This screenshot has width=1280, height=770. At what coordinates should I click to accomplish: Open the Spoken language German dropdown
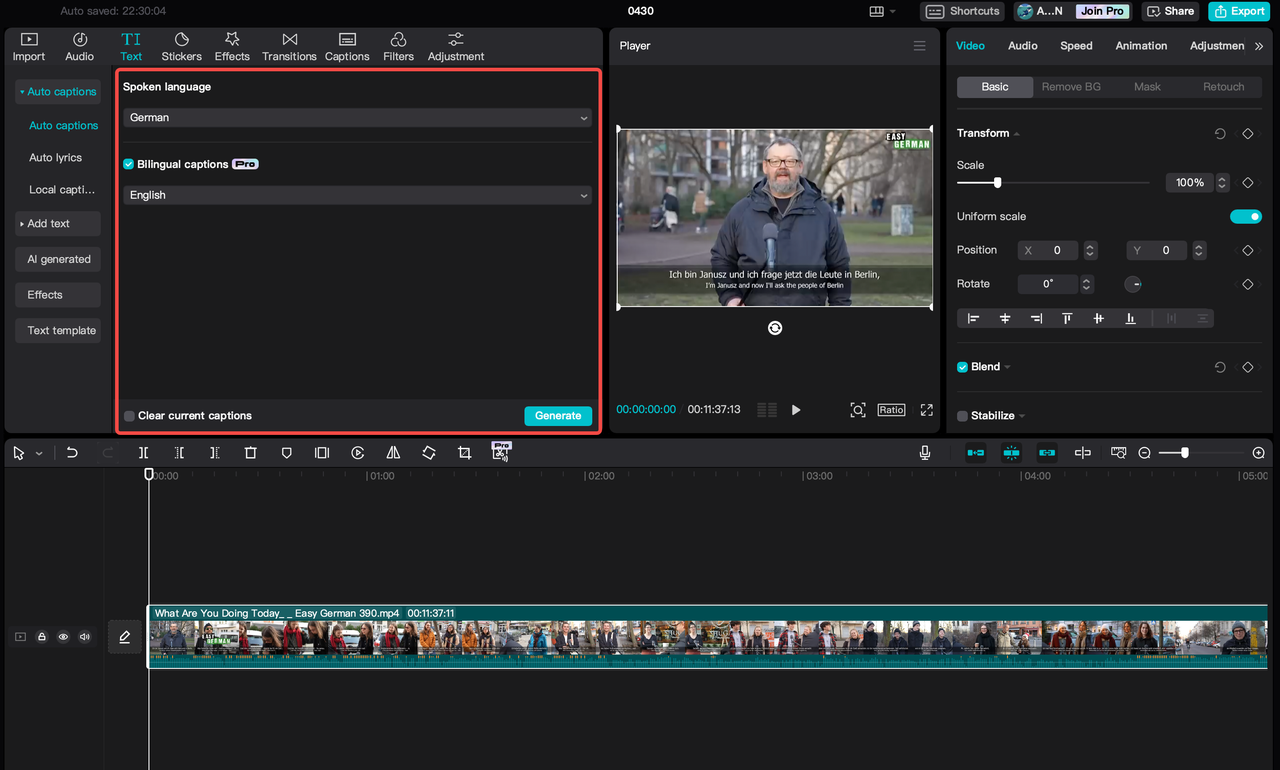tap(356, 117)
